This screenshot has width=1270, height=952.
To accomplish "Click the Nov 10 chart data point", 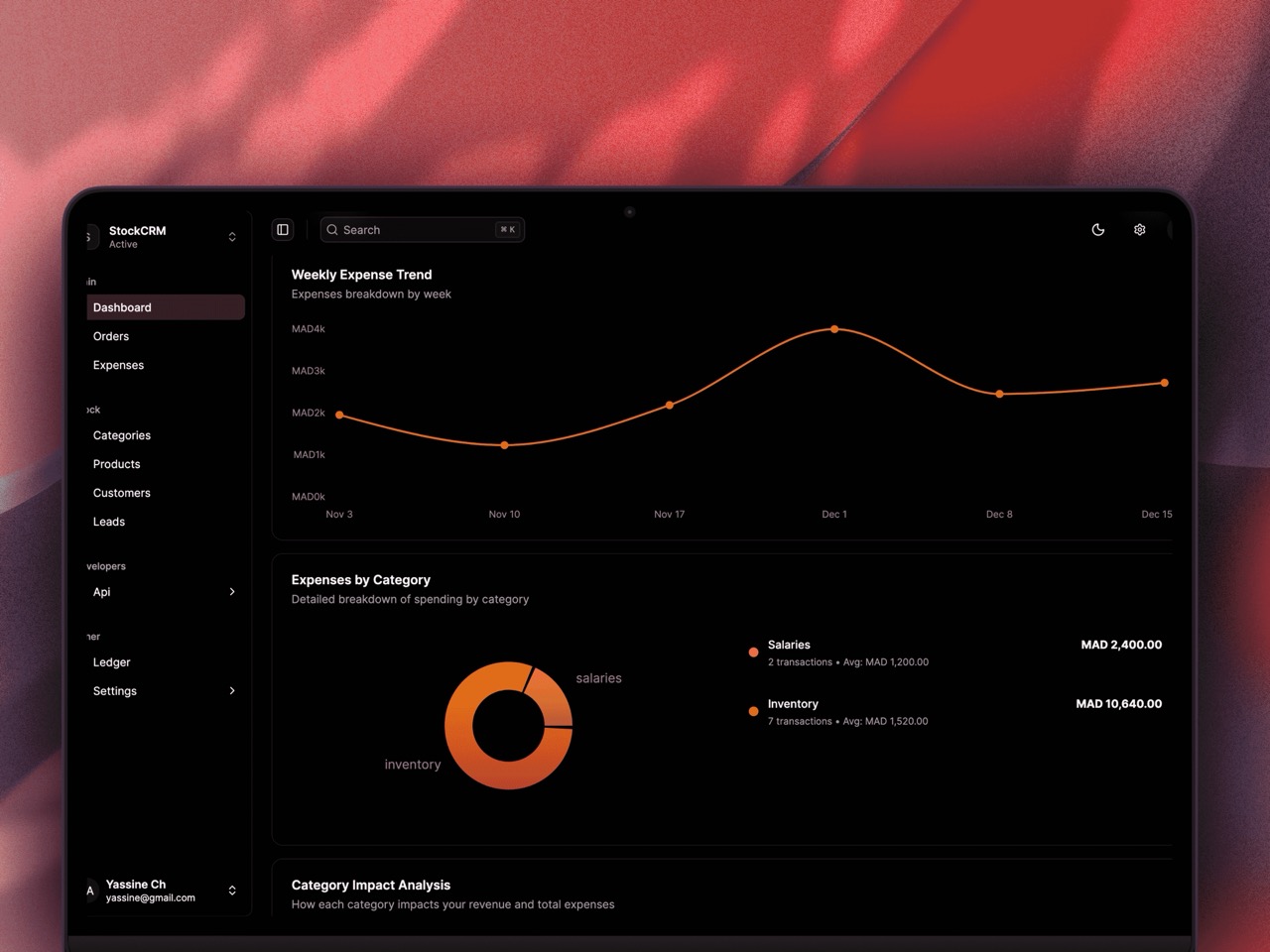I will coord(504,445).
